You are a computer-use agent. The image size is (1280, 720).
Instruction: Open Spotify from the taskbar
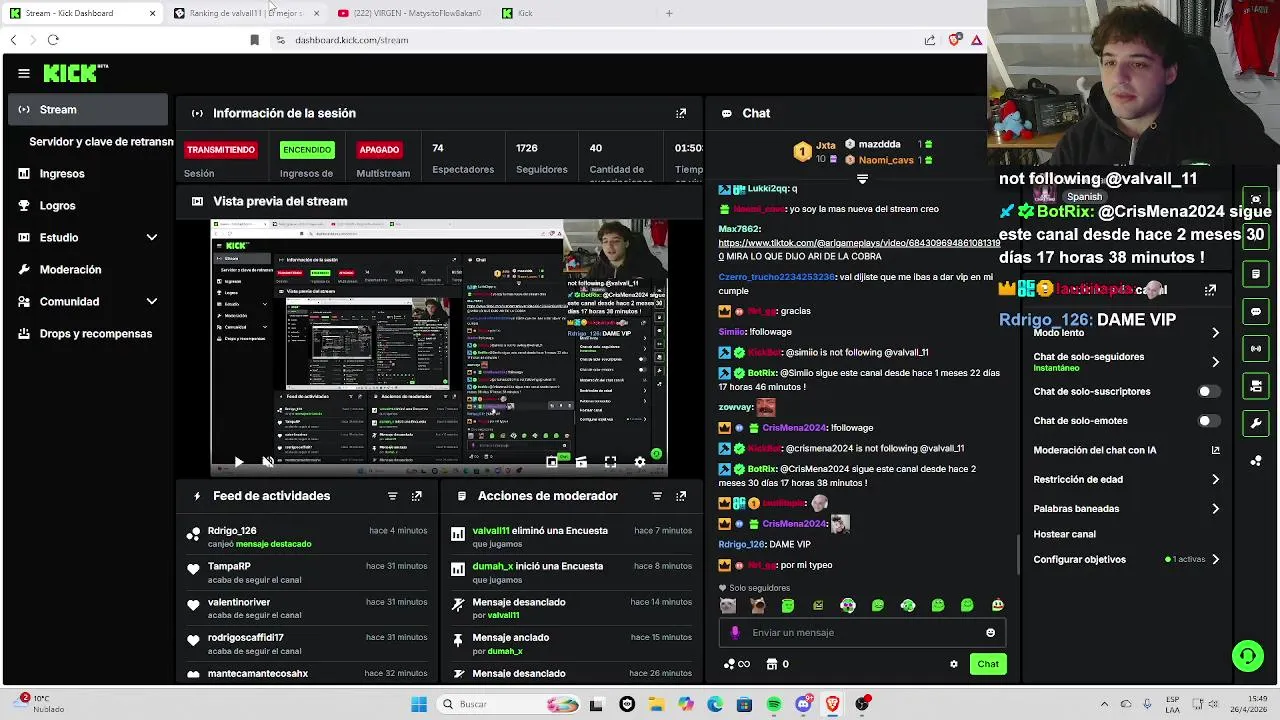[774, 704]
